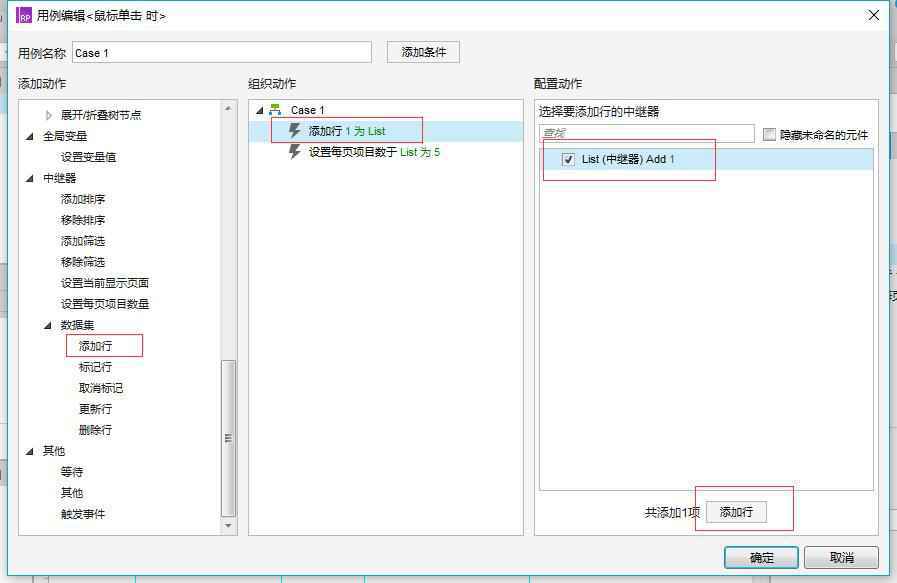
Task: Collapse the 全局变量 group
Action: point(30,136)
